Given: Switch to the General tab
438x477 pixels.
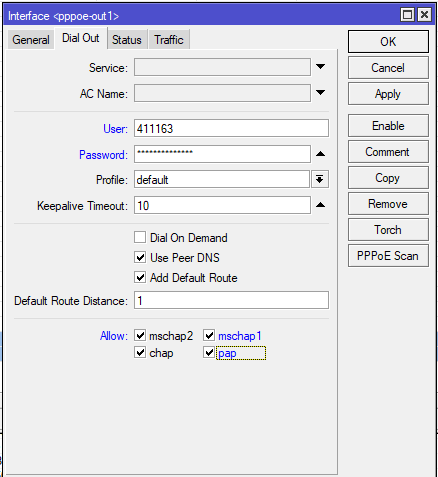Looking at the screenshot, I should (x=31, y=40).
